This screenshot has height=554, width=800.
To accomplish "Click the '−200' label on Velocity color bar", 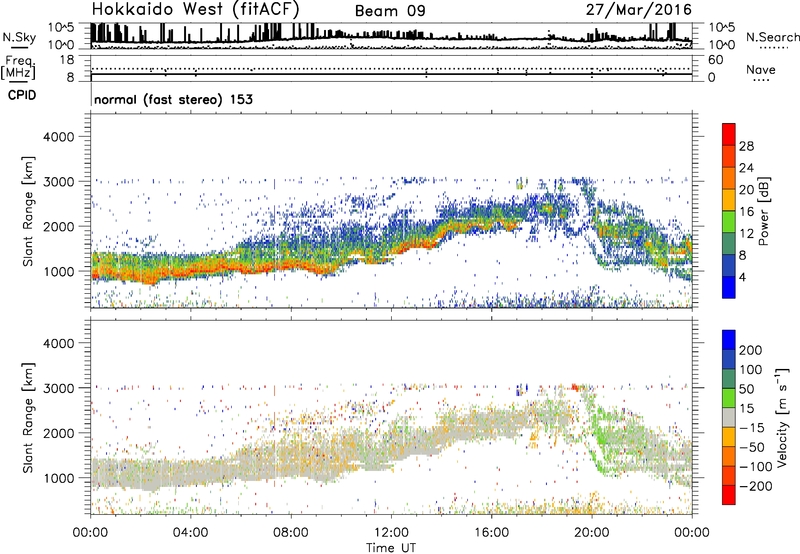I will click(755, 486).
